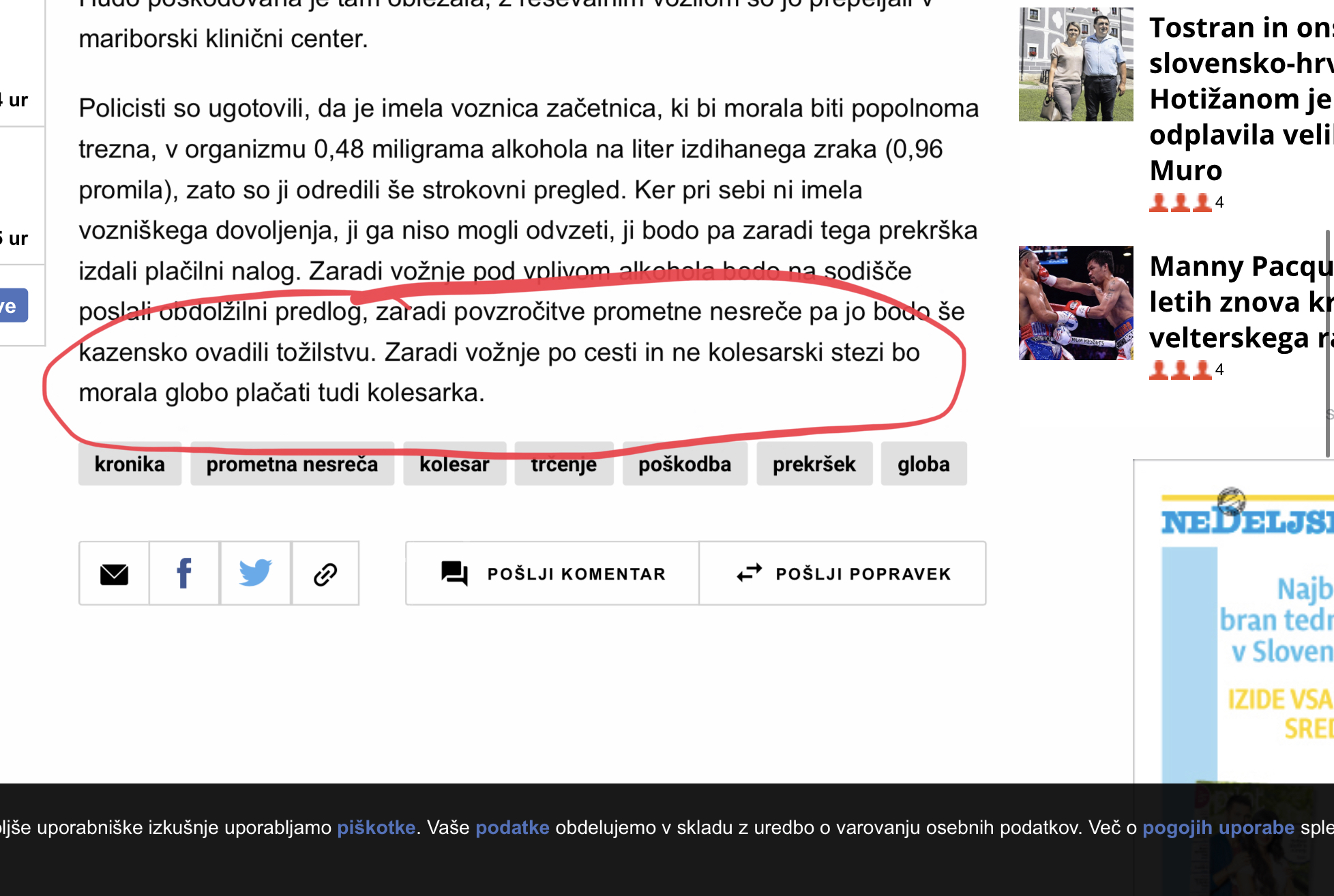Open the globa tag
Screen dimensions: 1334x896
tap(923, 464)
